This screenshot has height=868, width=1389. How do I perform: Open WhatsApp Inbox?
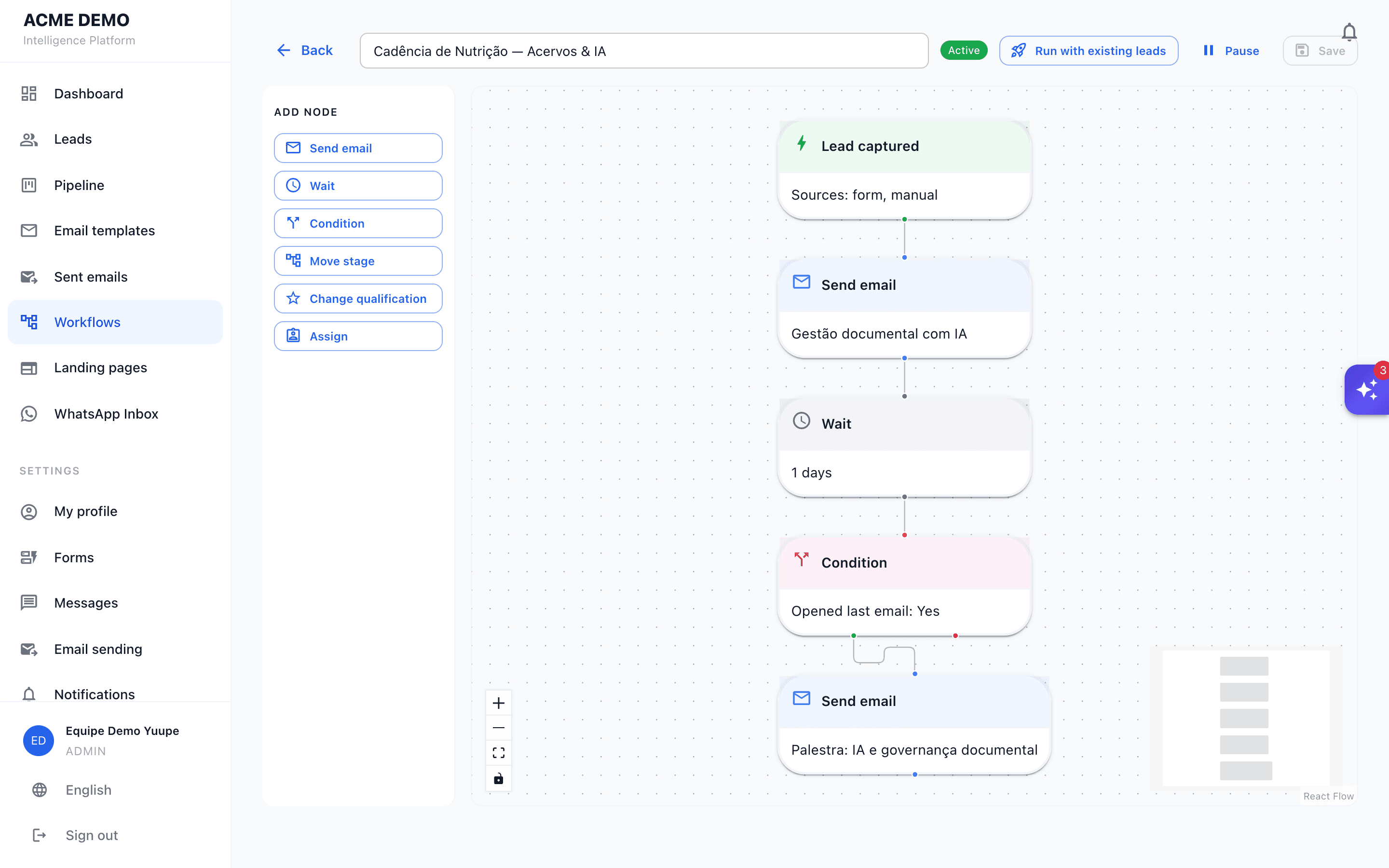point(115,414)
